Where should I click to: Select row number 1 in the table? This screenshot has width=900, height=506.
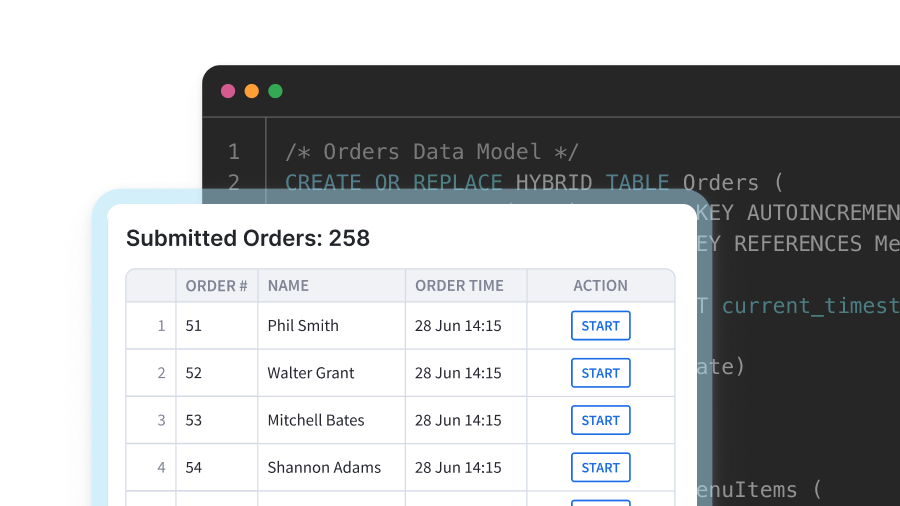pos(161,326)
